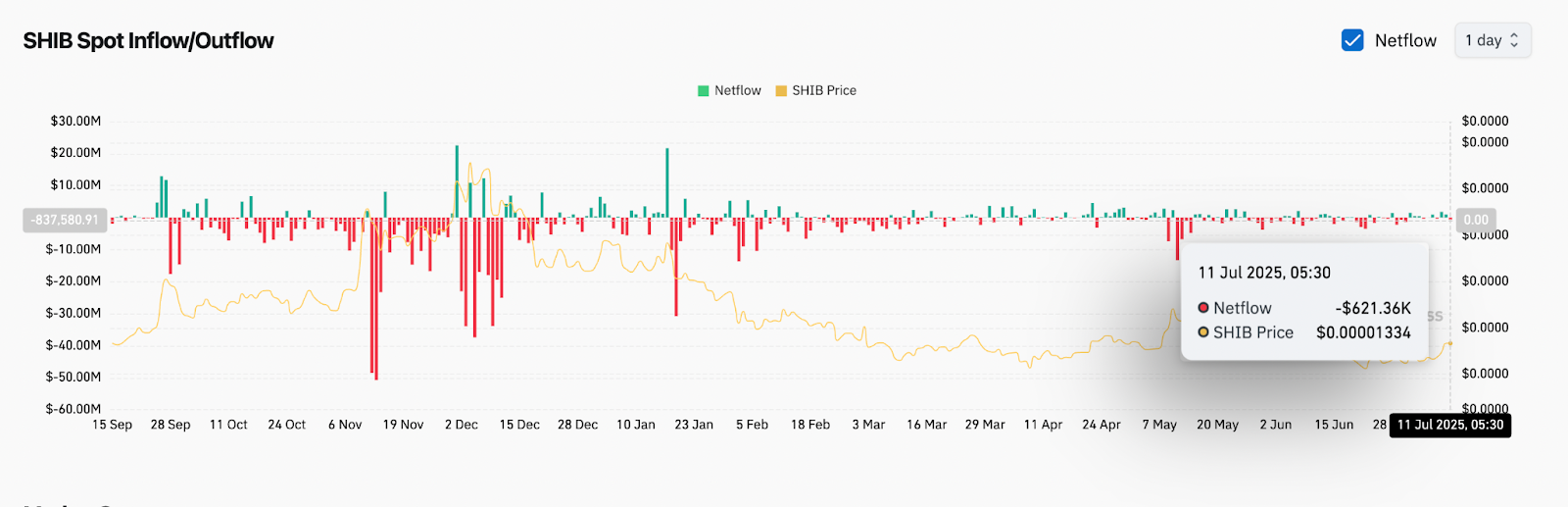Click the 11 Jul 2025, 05:30 axis marker
Image resolution: width=1568 pixels, height=507 pixels.
pos(1450,425)
